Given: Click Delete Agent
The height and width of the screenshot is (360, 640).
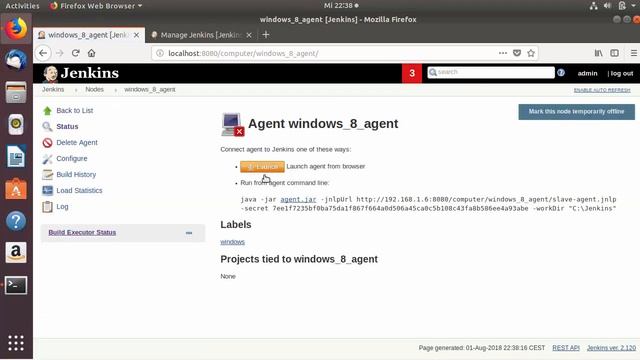Looking at the screenshot, I should 77,142.
